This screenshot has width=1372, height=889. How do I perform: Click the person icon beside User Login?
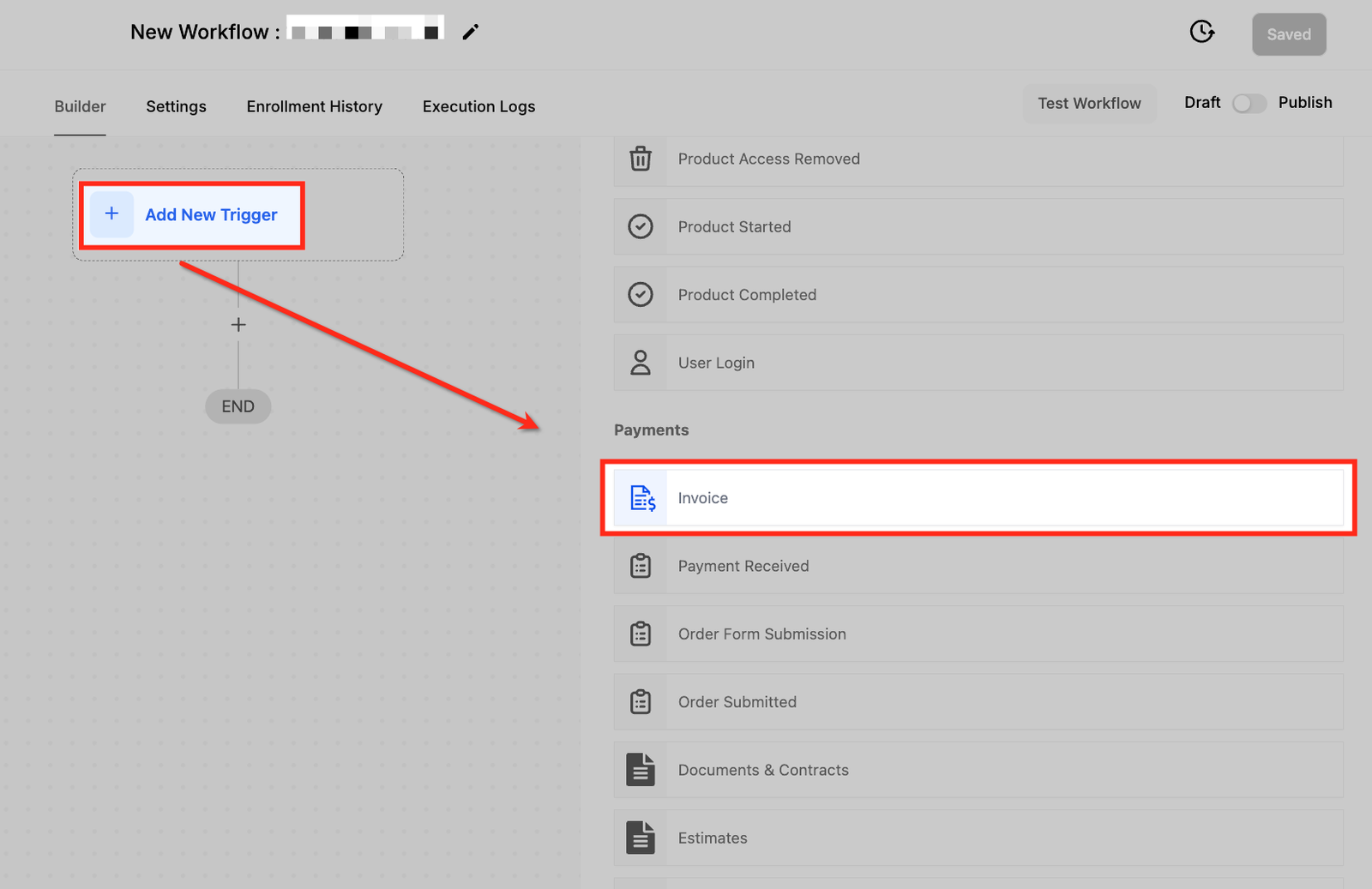641,363
